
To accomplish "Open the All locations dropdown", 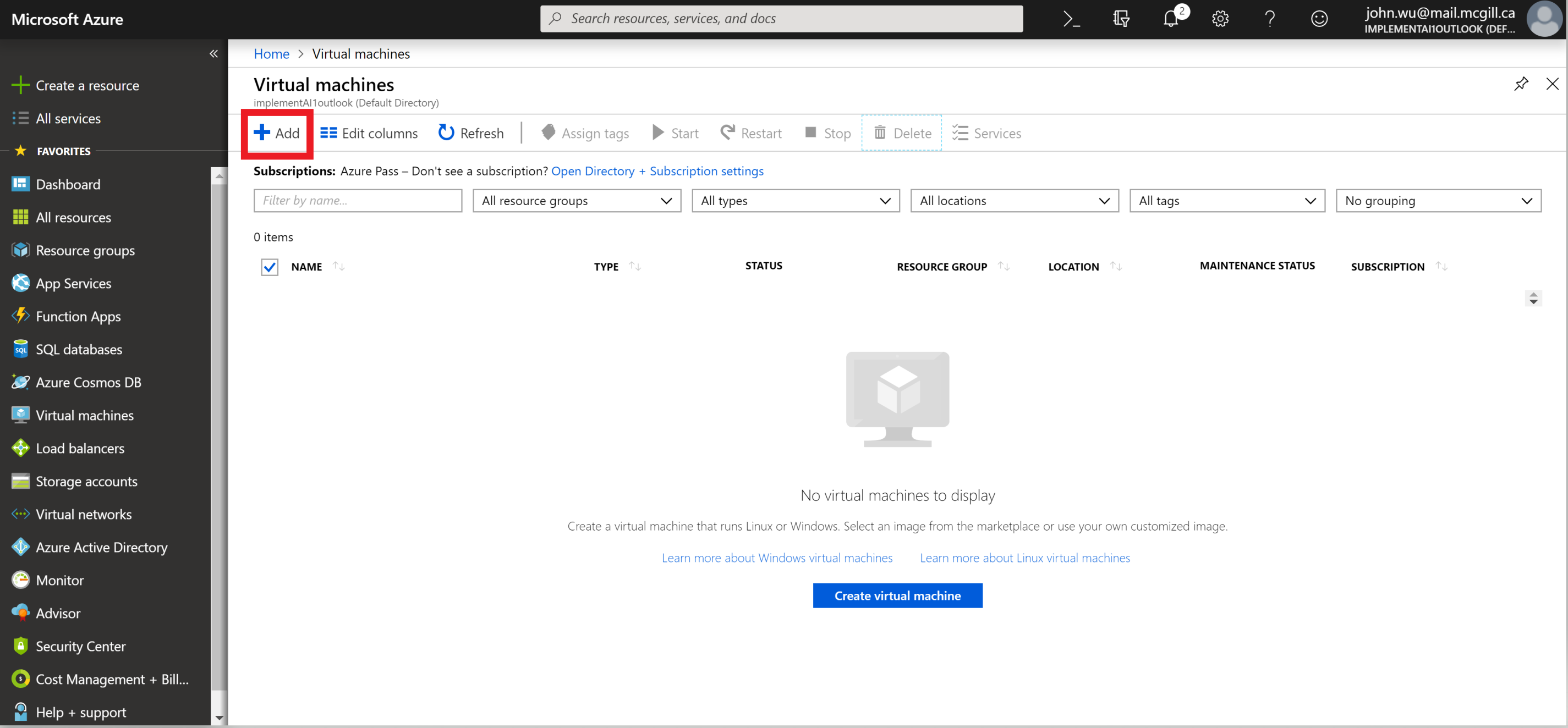I will (1014, 201).
